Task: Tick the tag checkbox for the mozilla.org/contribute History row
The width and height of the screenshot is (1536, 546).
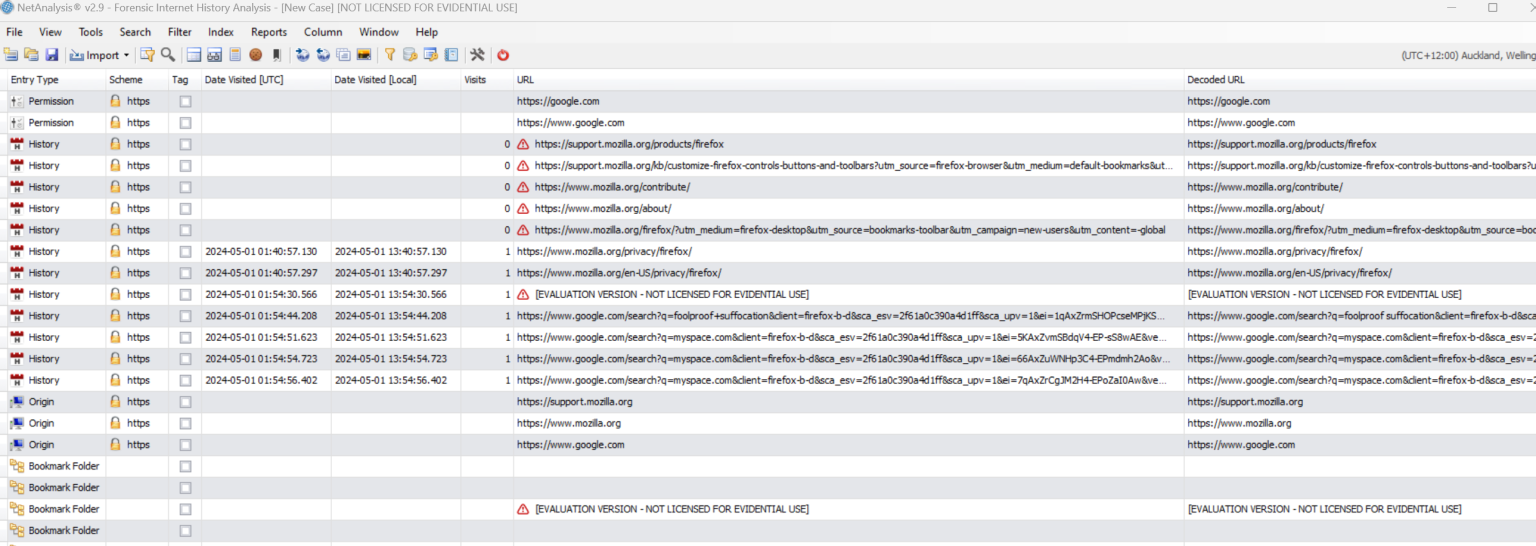Action: [185, 187]
